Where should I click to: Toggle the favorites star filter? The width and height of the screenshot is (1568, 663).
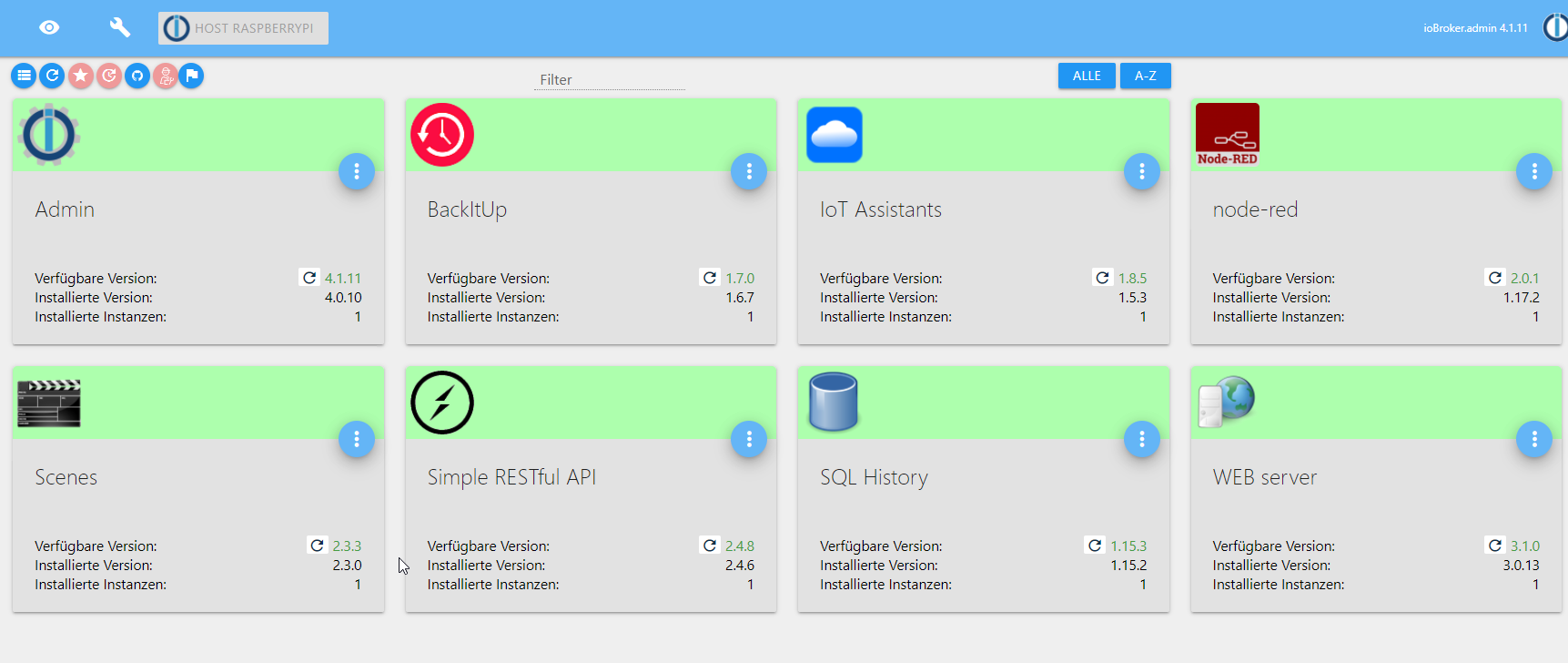tap(81, 76)
